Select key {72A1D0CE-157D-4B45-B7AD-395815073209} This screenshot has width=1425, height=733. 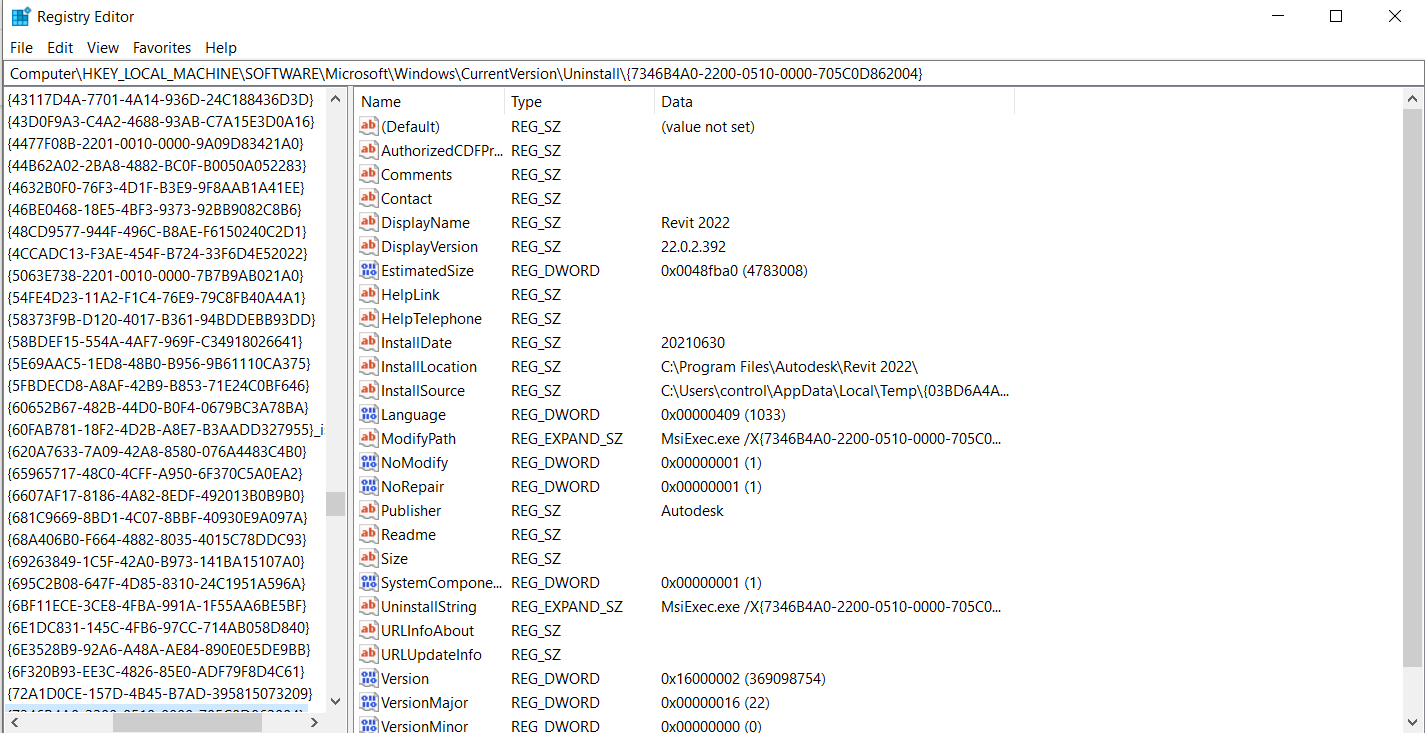coord(160,694)
